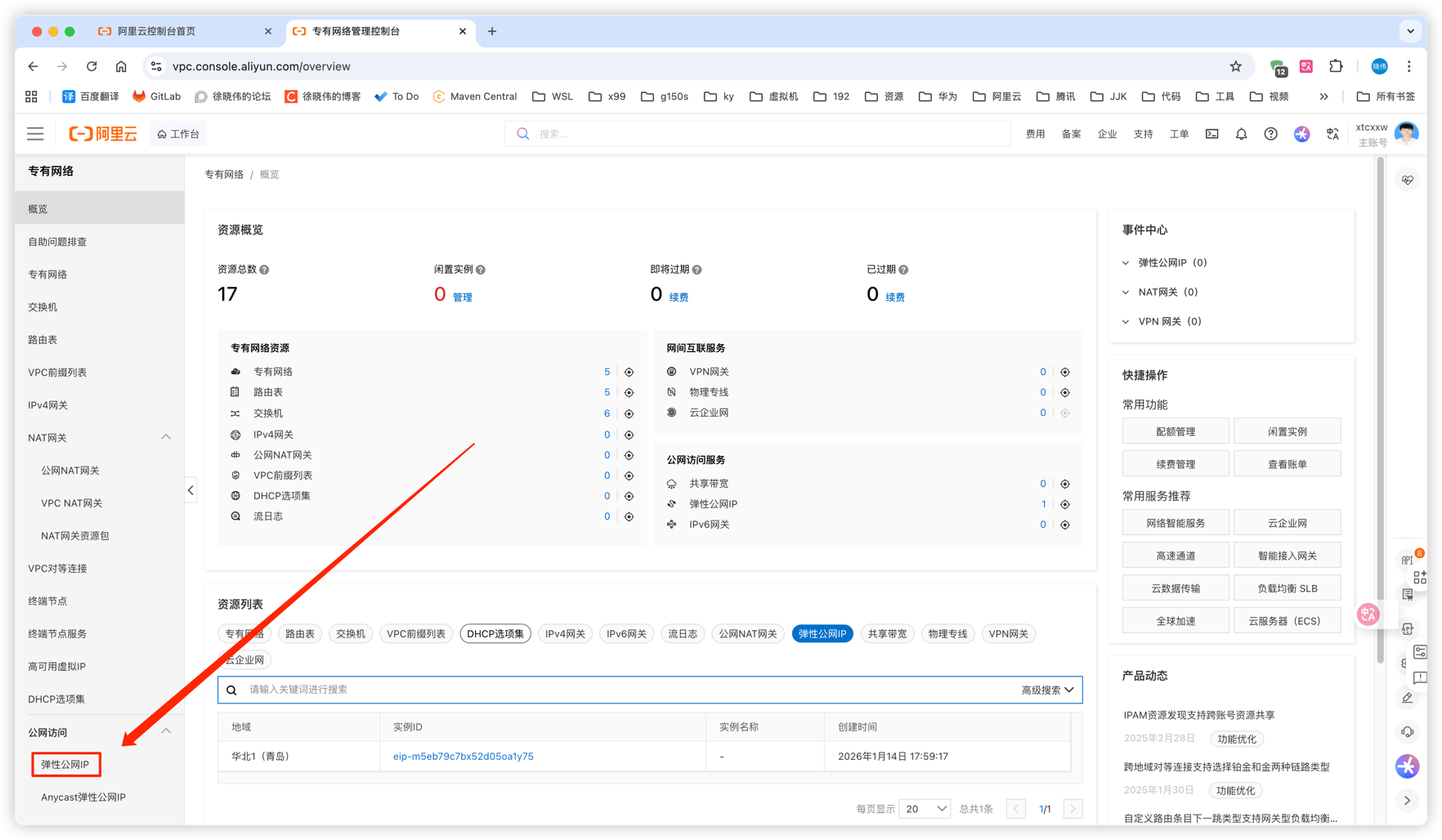Click the locate icon next to 专有网络 row
The width and height of the screenshot is (1442, 840).
(629, 372)
